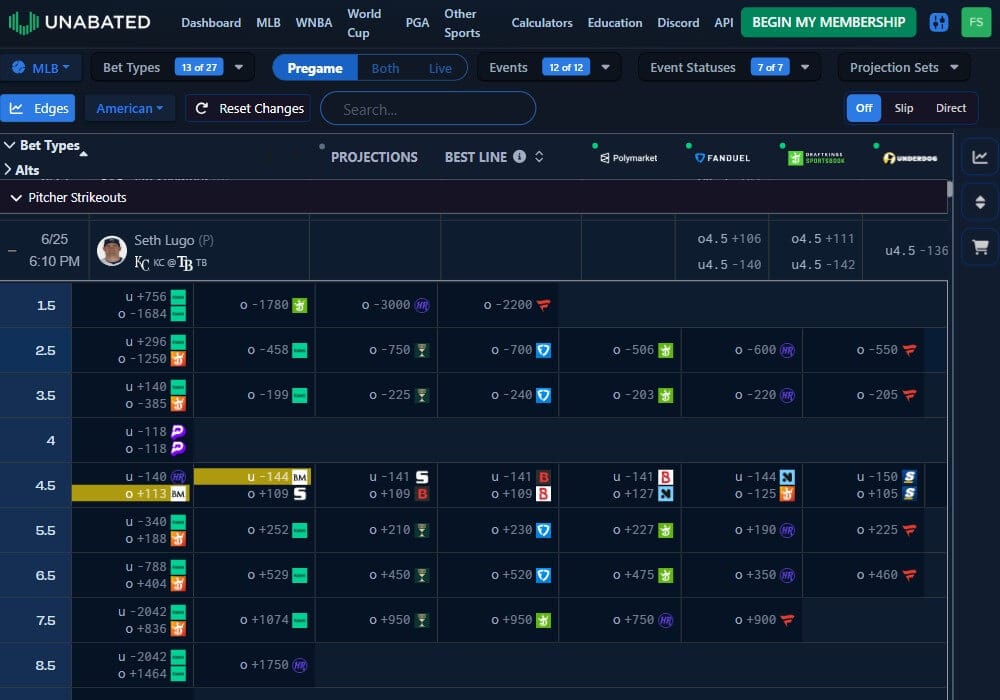Click Reset Changes button

249,108
